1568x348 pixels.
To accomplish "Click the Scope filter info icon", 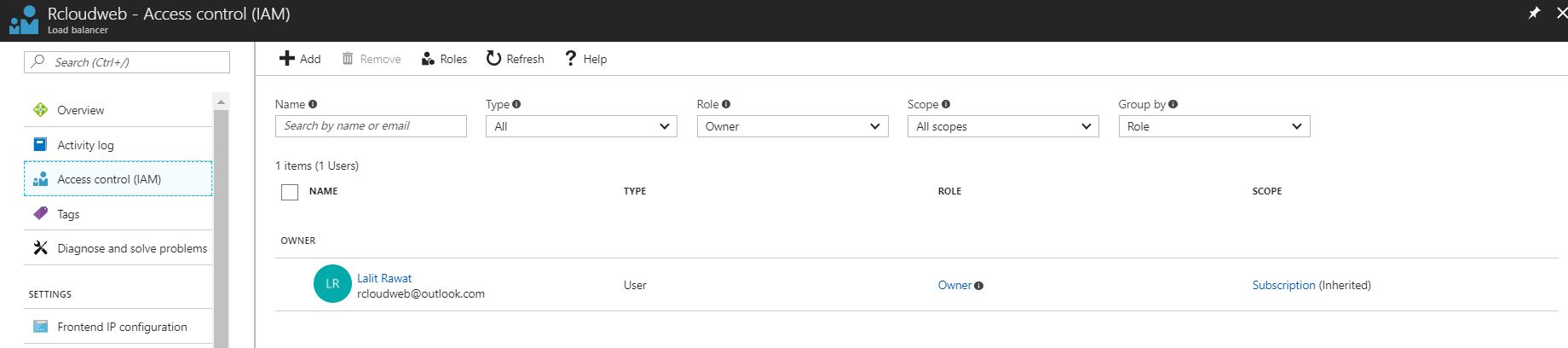I will pyautogui.click(x=946, y=104).
